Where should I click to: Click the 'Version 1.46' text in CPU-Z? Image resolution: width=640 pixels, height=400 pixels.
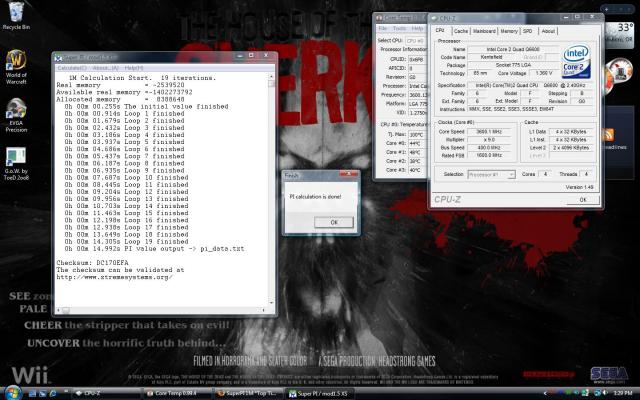[579, 187]
